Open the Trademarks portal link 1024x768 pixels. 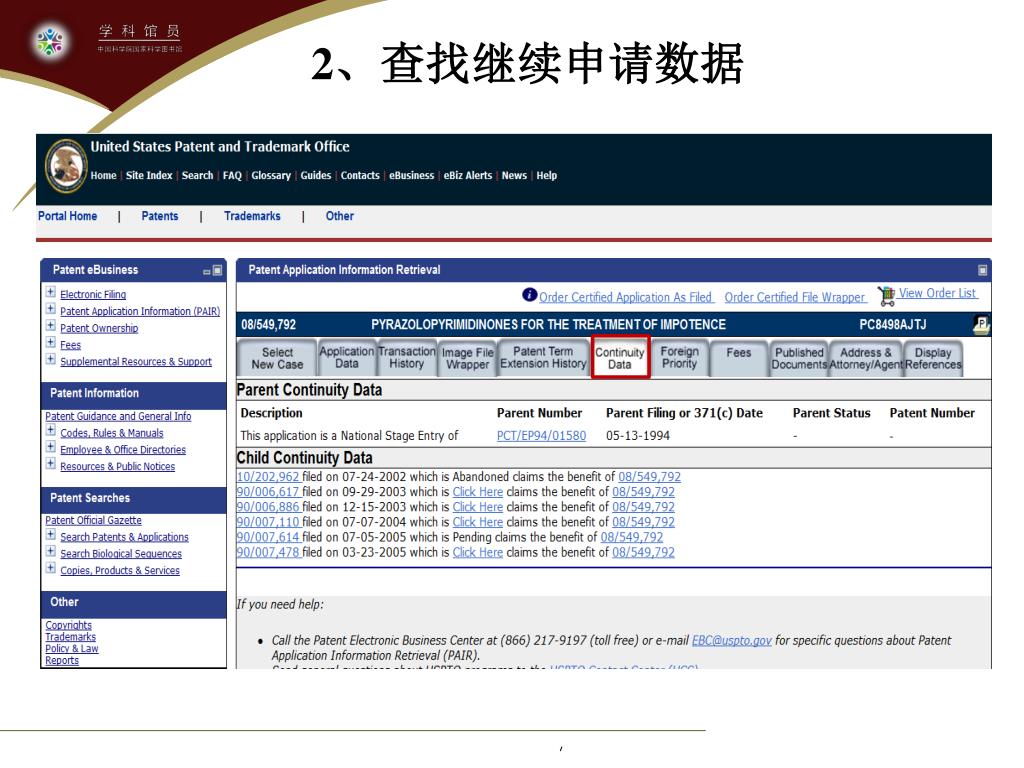(252, 216)
